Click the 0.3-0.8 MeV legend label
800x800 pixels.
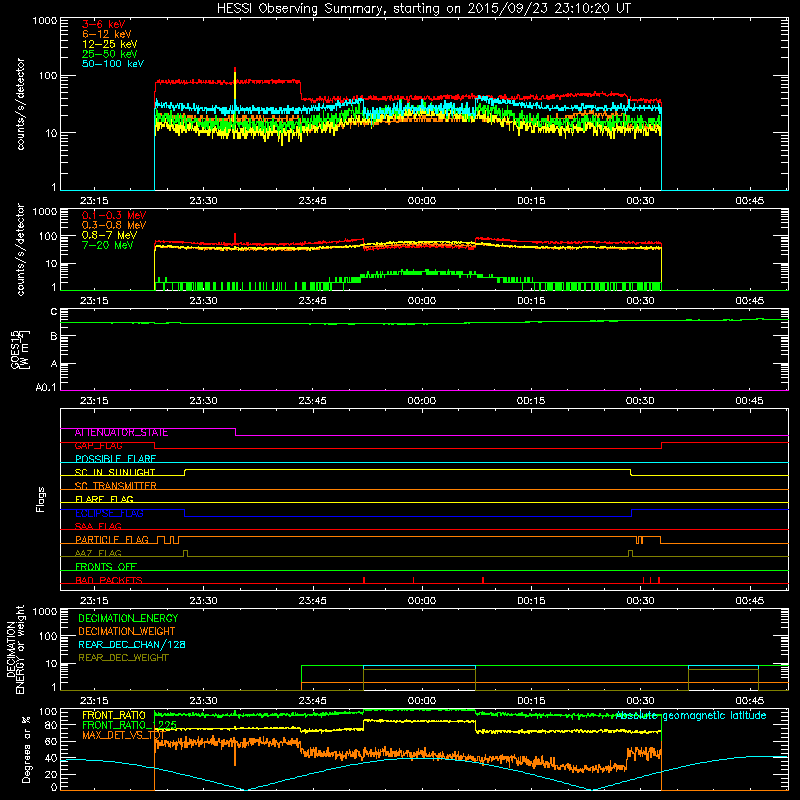(114, 225)
